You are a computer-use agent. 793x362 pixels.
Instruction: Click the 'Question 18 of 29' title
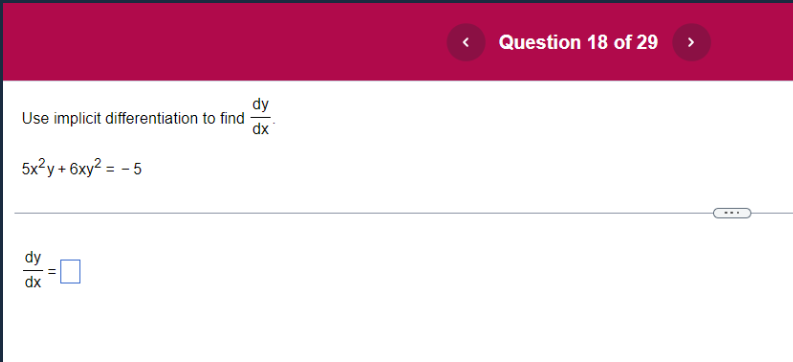[578, 42]
